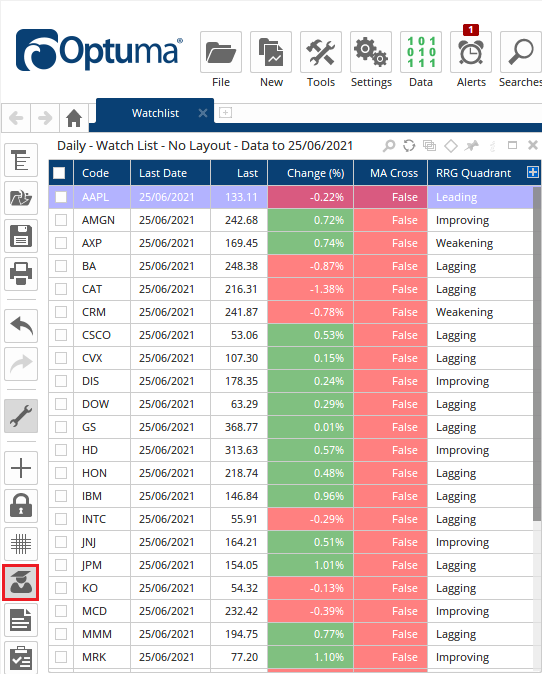Tick the AMGN row checkbox
Image resolution: width=542 pixels, height=674 pixels.
[61, 220]
